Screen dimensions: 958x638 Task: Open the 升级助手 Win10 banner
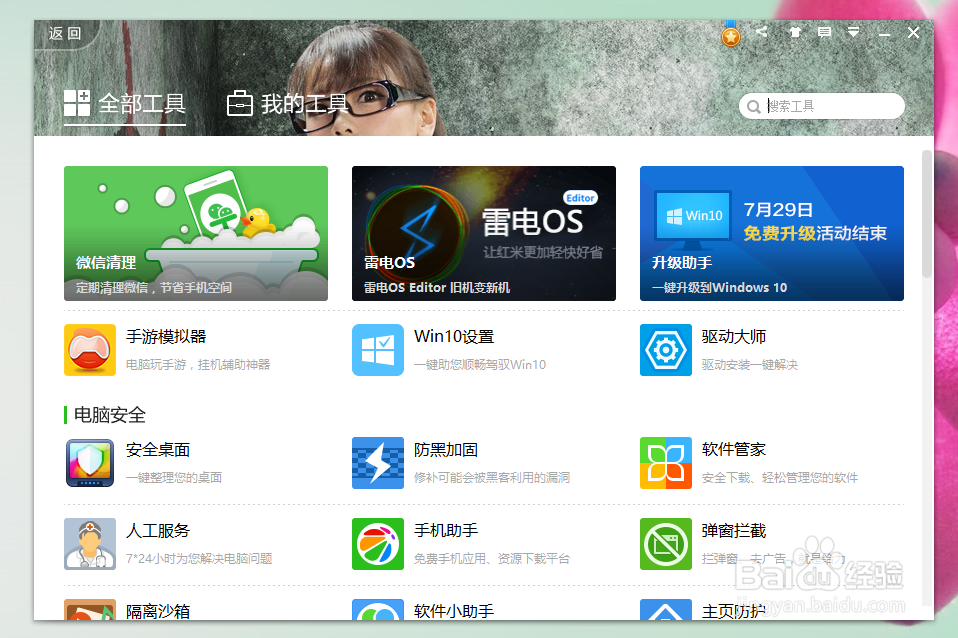point(772,233)
